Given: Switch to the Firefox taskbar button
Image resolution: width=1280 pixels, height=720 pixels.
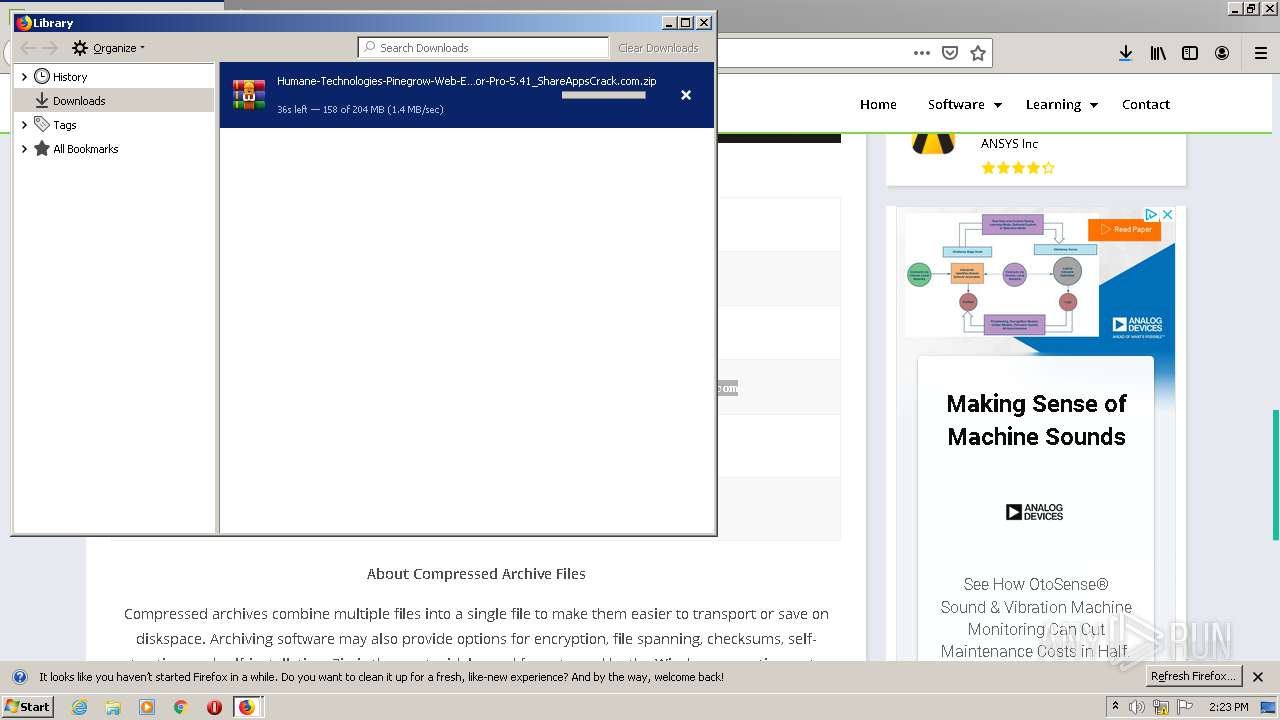Looking at the screenshot, I should tap(246, 707).
